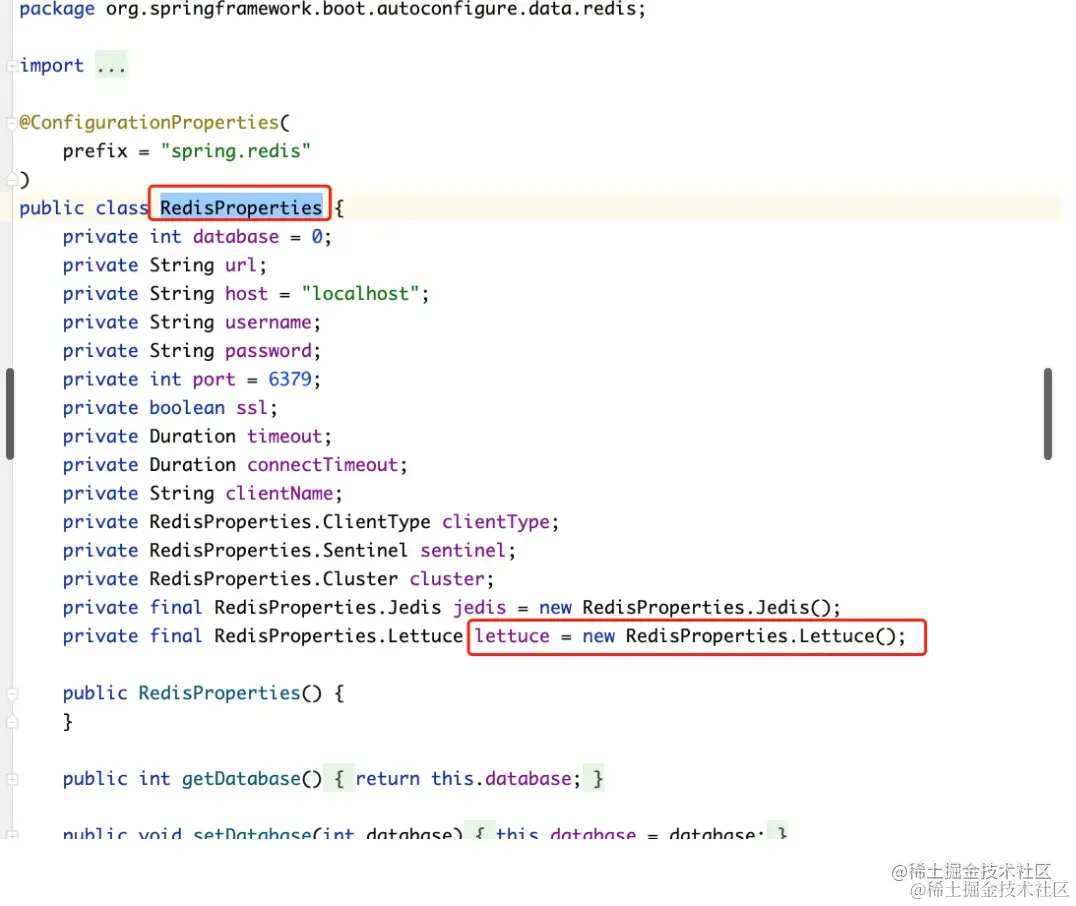Screen dimensions: 1076x906
Task: Select the localhost default host value
Action: [x=363, y=293]
